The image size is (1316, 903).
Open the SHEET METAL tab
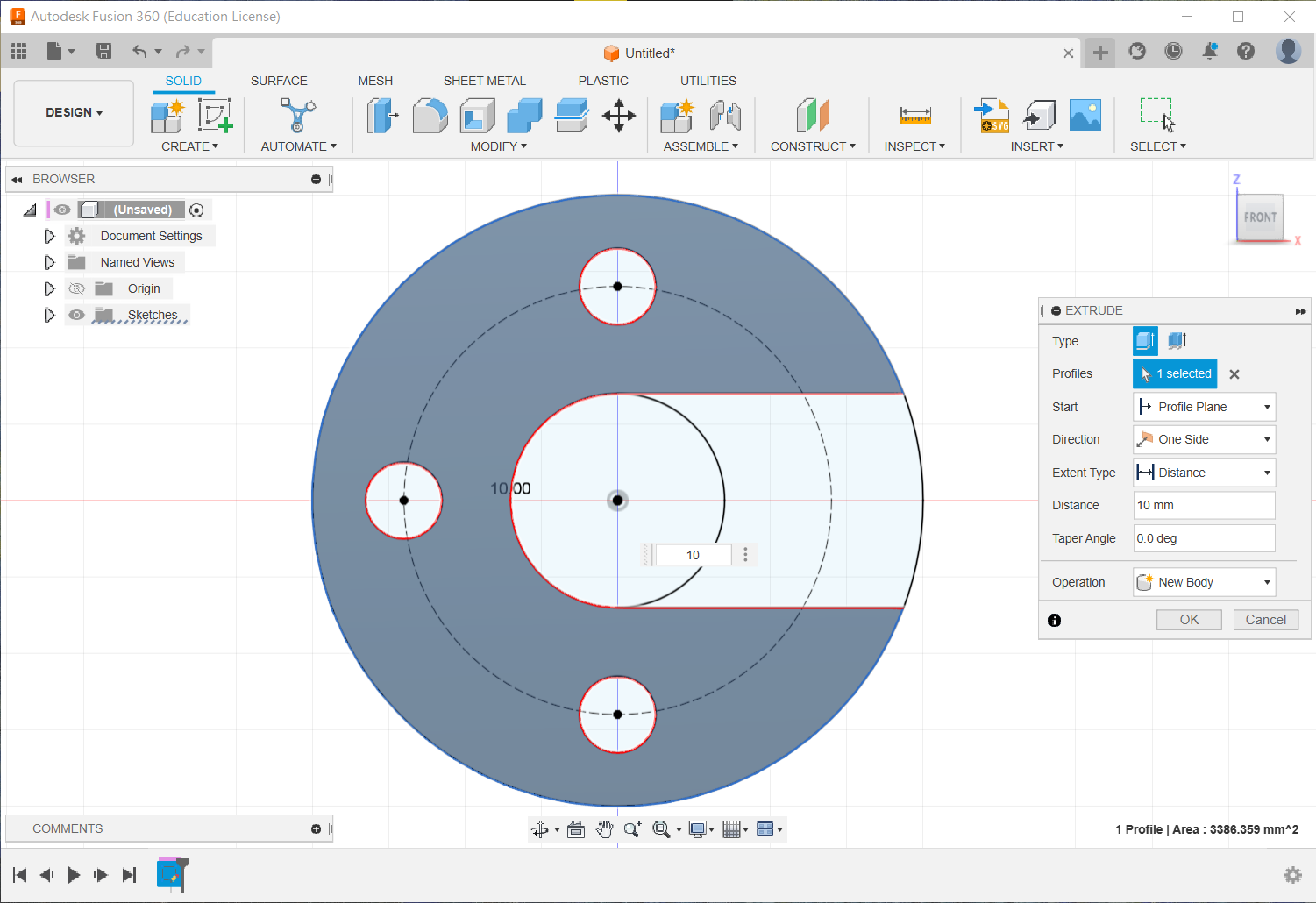pos(484,81)
